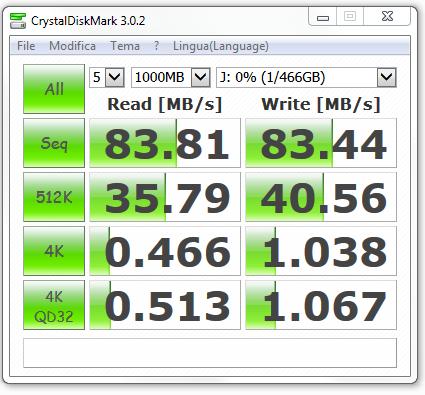The image size is (425, 395).
Task: Click the Seq read result 83.81
Action: pos(165,143)
